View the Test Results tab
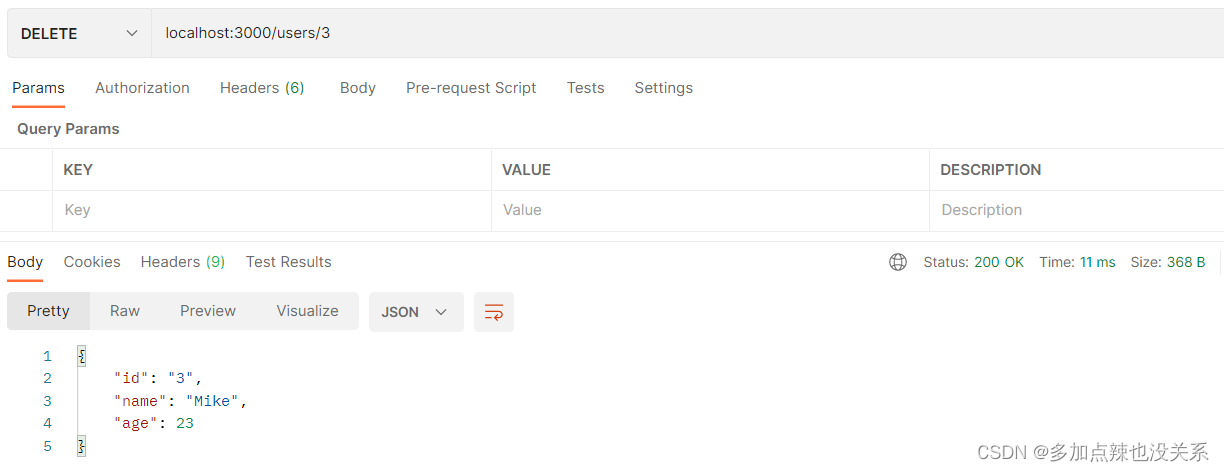This screenshot has width=1224, height=472. 289,262
